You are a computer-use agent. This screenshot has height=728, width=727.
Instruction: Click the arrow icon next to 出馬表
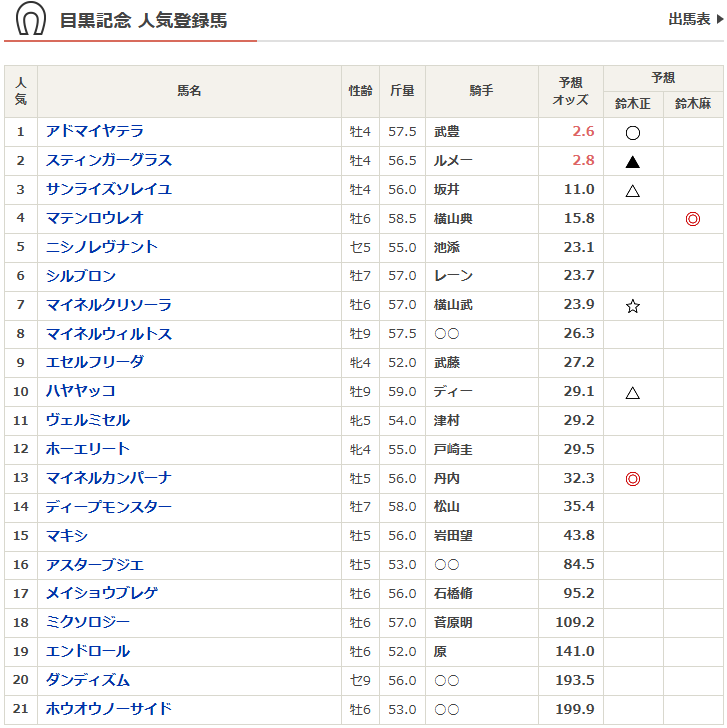tap(720, 19)
